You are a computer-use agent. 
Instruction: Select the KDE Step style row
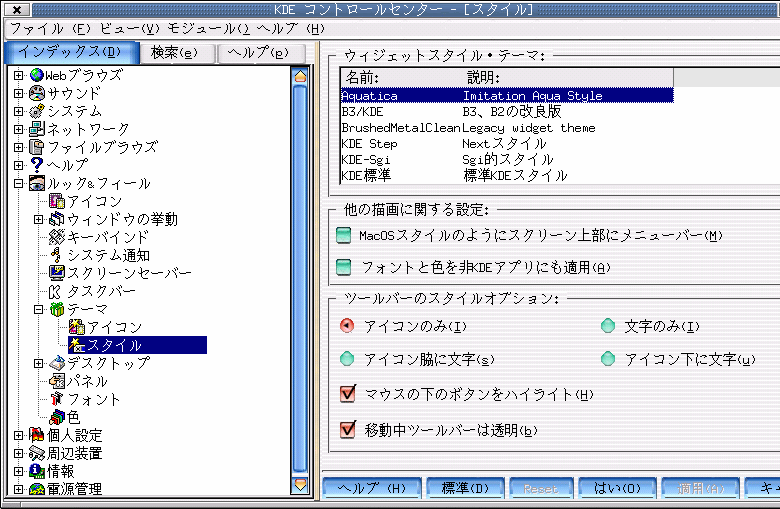click(507, 143)
